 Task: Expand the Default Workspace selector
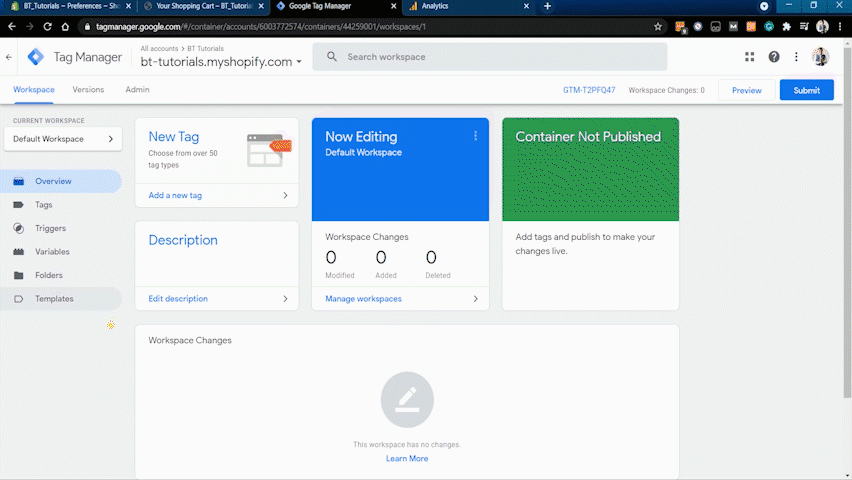(63, 139)
